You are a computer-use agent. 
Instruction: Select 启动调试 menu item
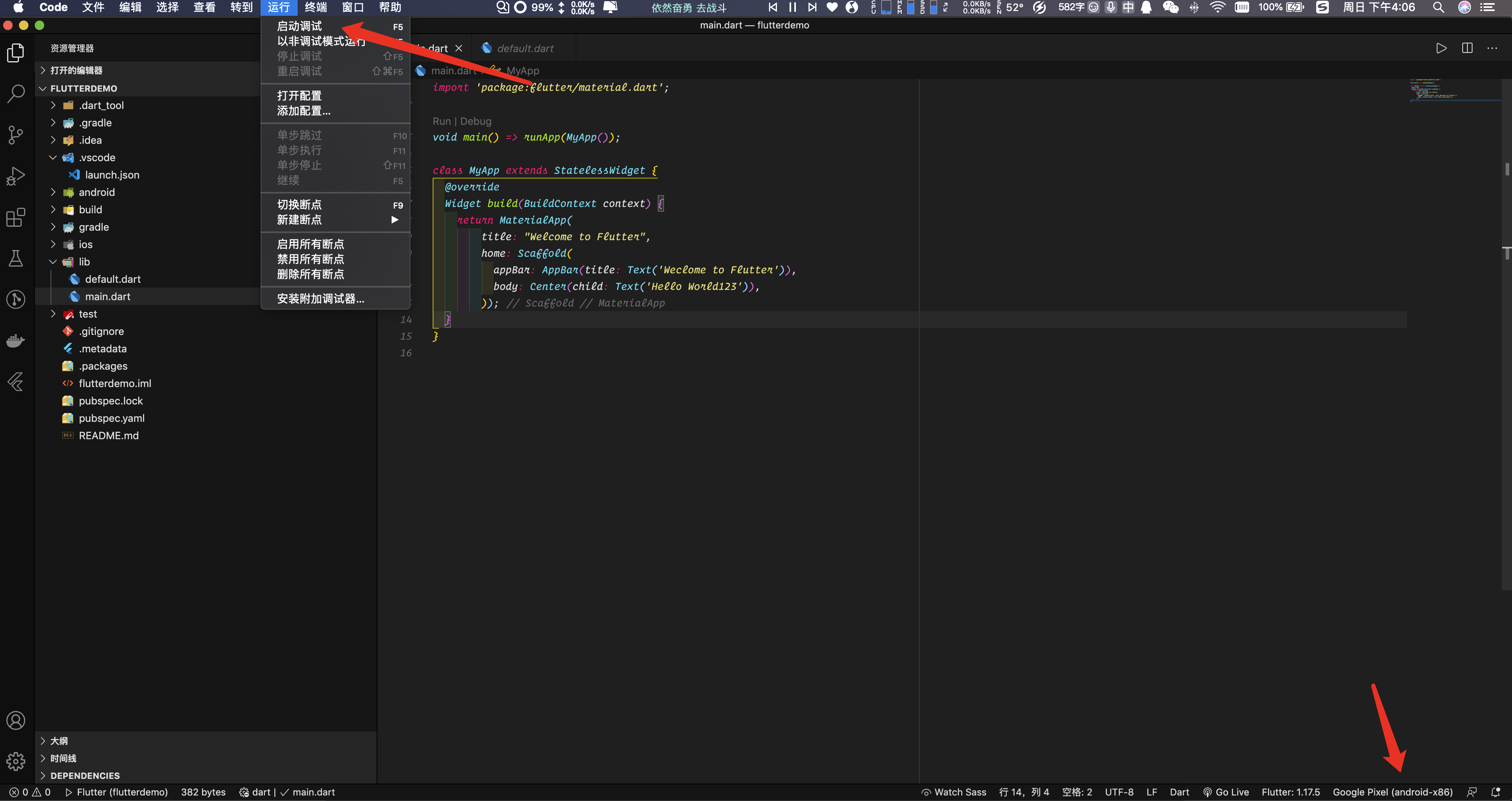pos(299,26)
